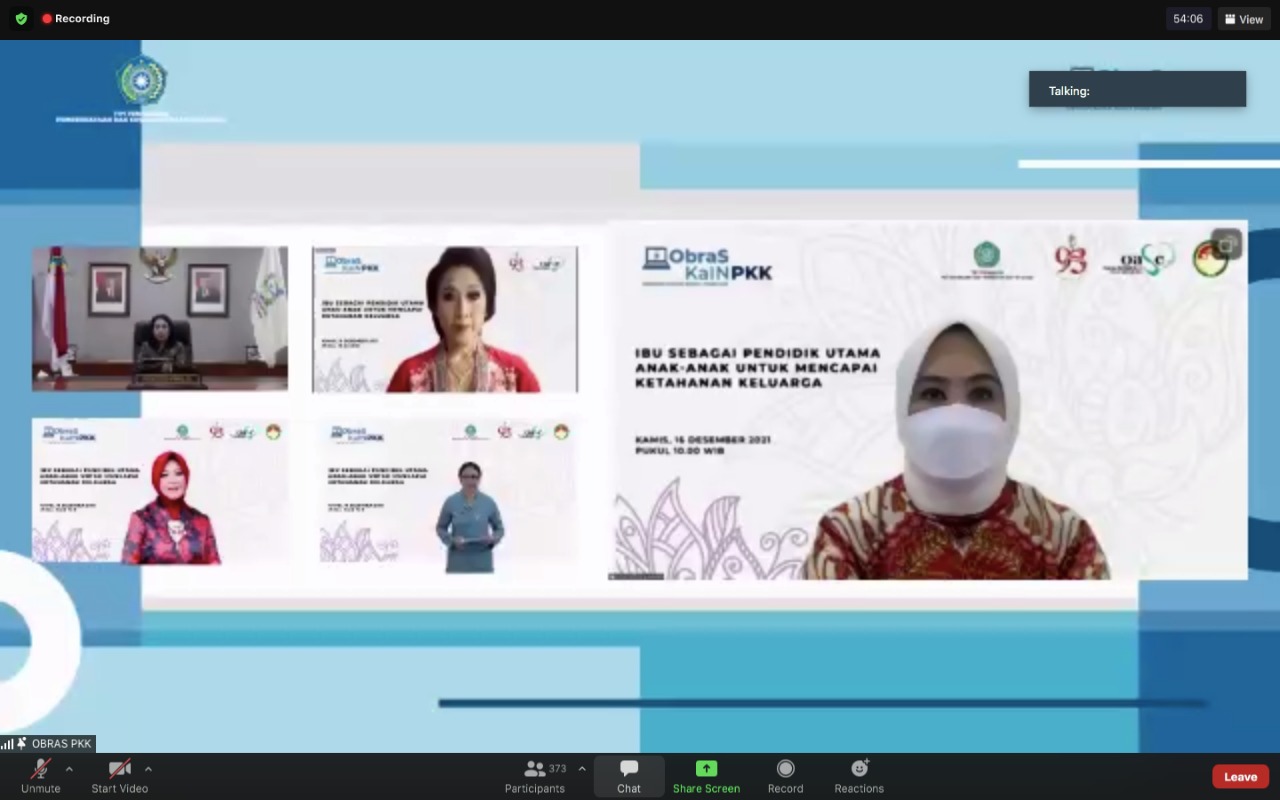1280x800 pixels.
Task: Open the Participants panel
Action: [x=535, y=775]
